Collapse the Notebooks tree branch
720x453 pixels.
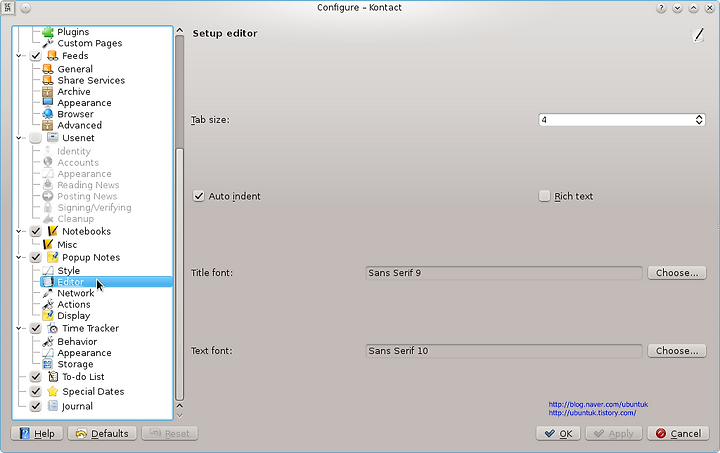(19, 231)
